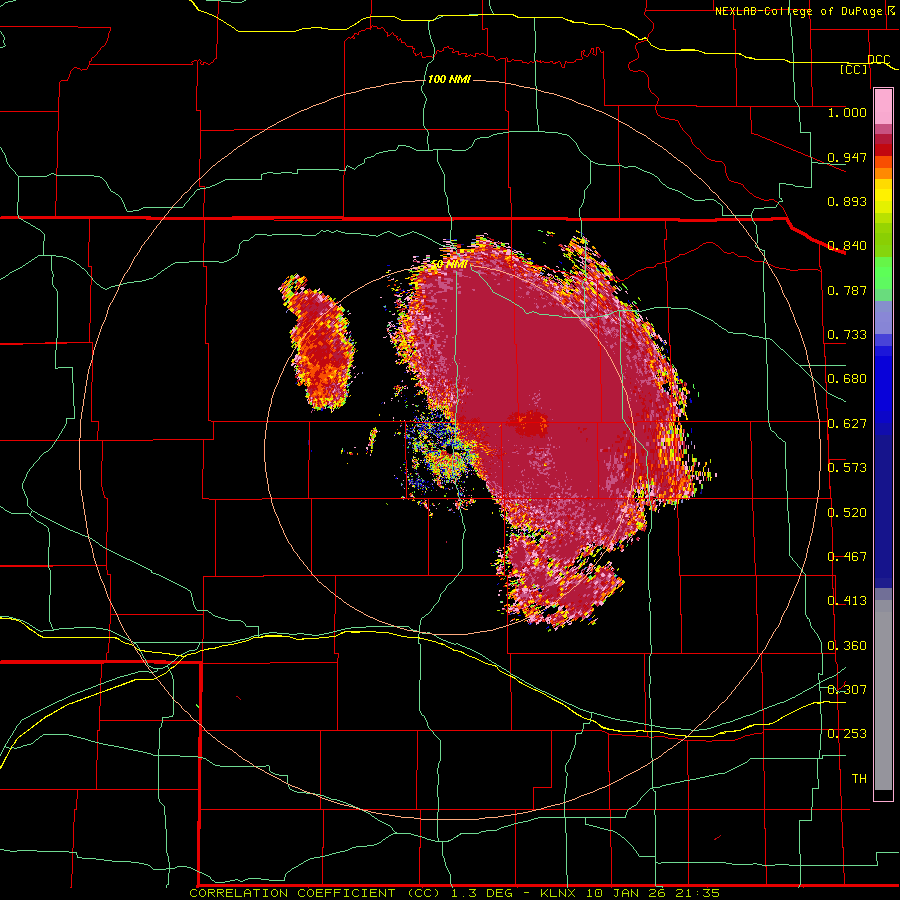Click the dark red core inside the main echo
The width and height of the screenshot is (900, 900).
528,424
